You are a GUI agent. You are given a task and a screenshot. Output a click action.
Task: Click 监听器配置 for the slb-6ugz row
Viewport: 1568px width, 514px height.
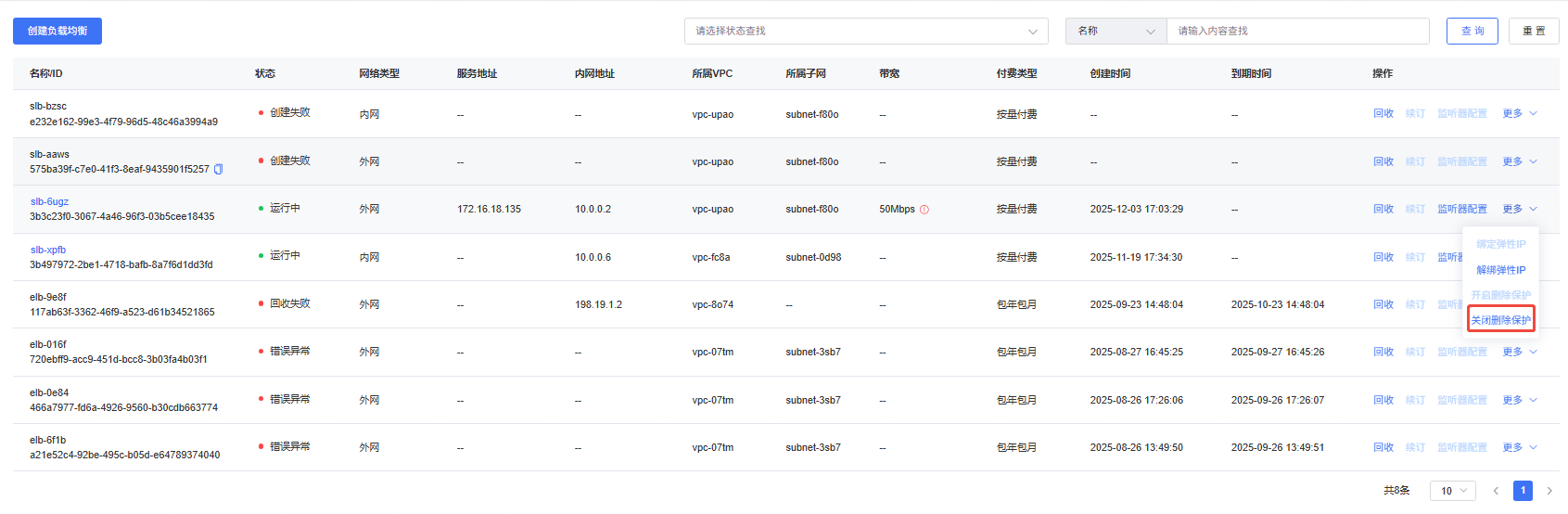[1462, 210]
